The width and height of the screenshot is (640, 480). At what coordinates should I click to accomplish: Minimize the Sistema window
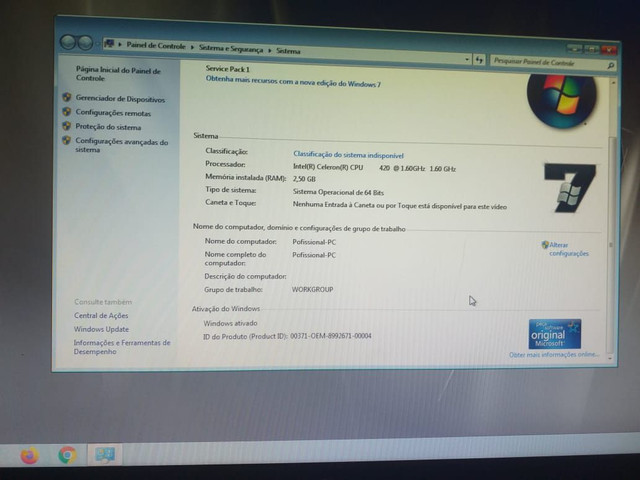coord(574,49)
